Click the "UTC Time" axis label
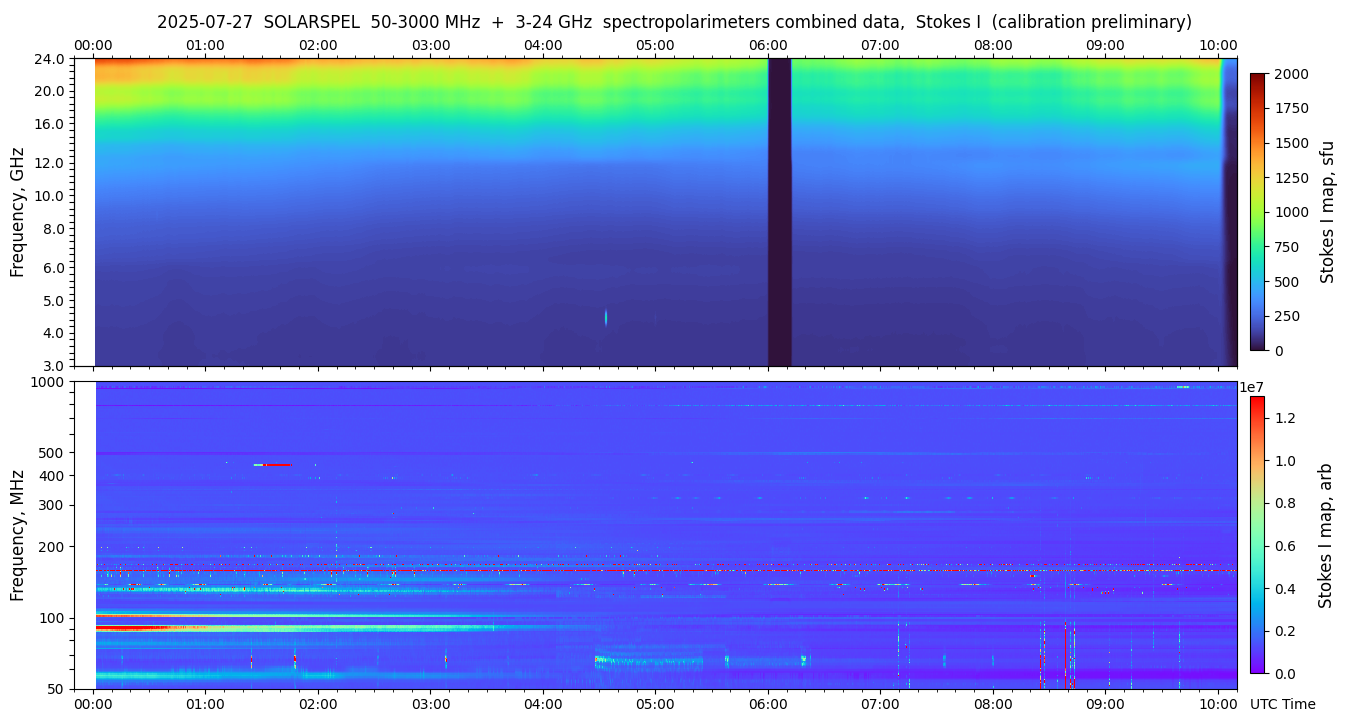The width and height of the screenshot is (1350, 725). pyautogui.click(x=1282, y=704)
